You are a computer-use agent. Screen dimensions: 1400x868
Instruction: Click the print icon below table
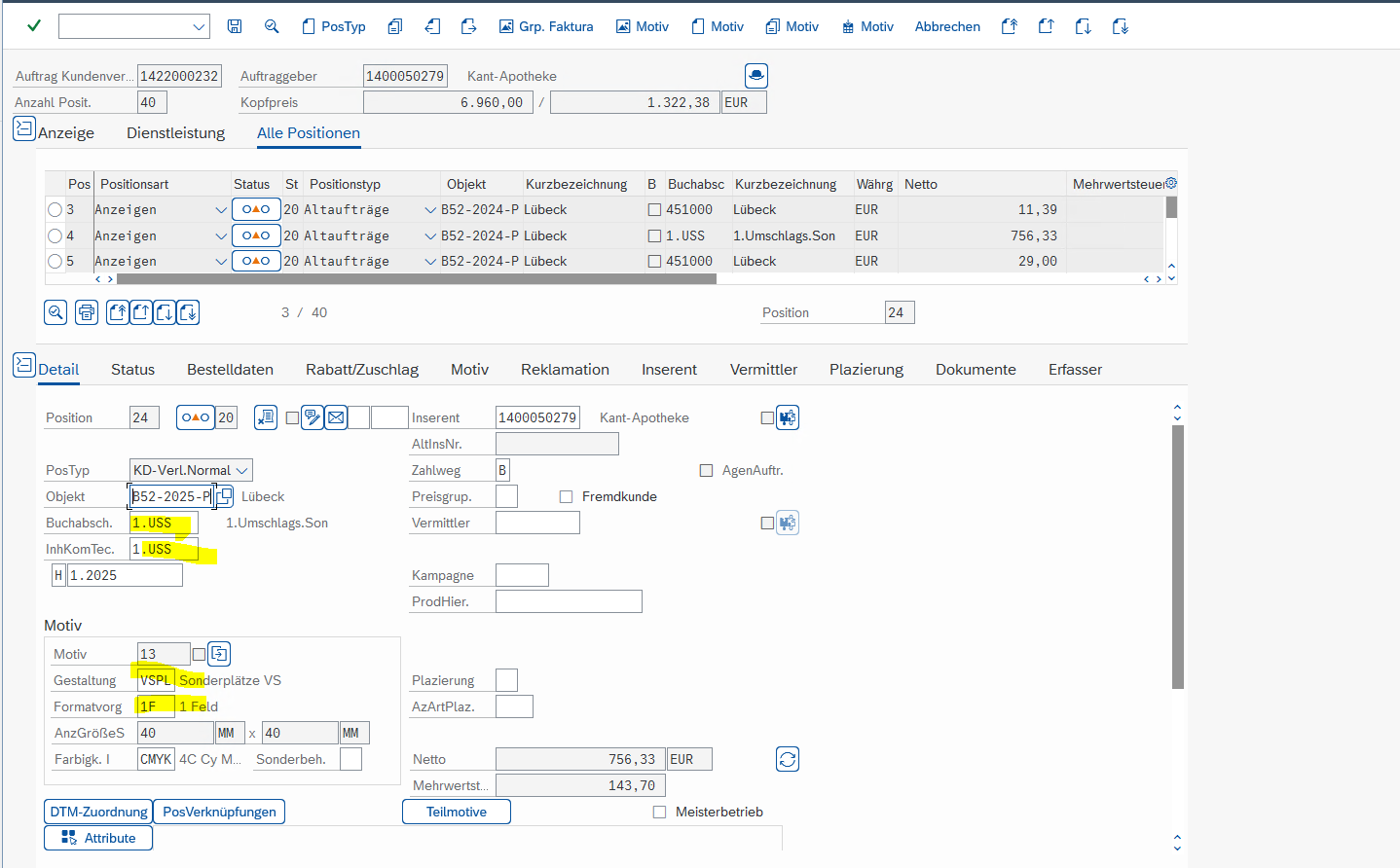click(x=87, y=312)
